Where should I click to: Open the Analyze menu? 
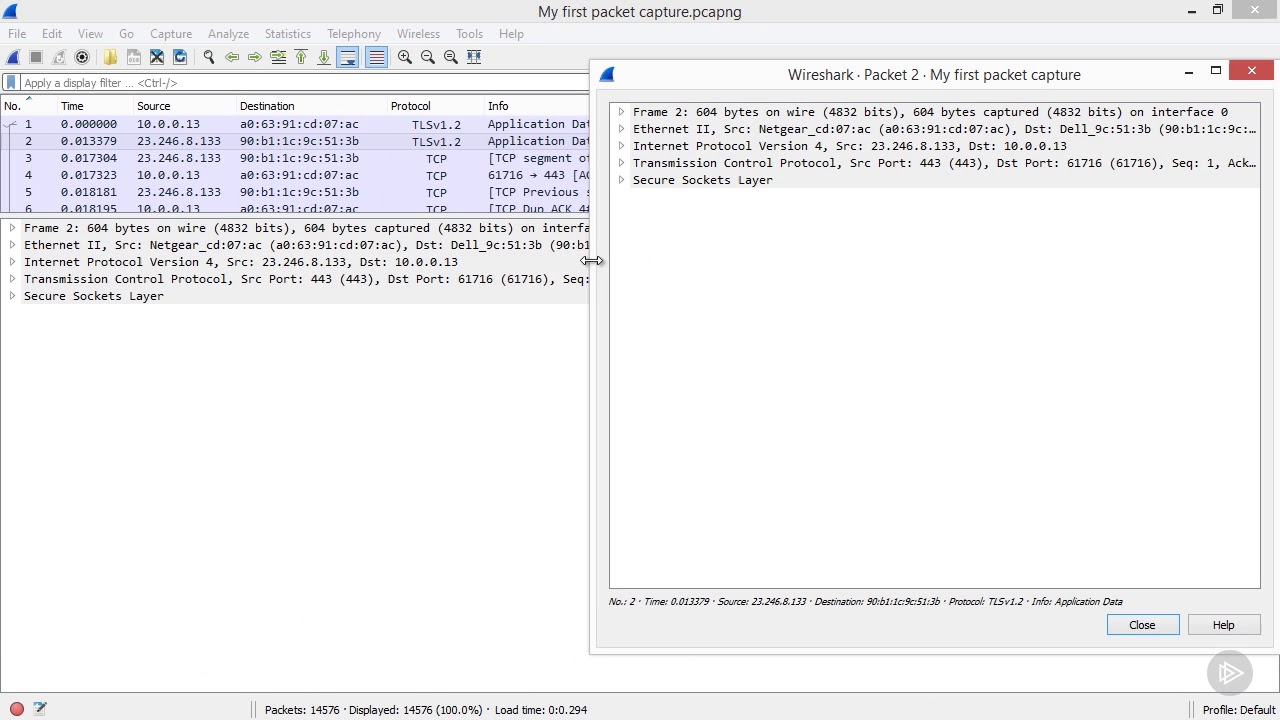(228, 34)
